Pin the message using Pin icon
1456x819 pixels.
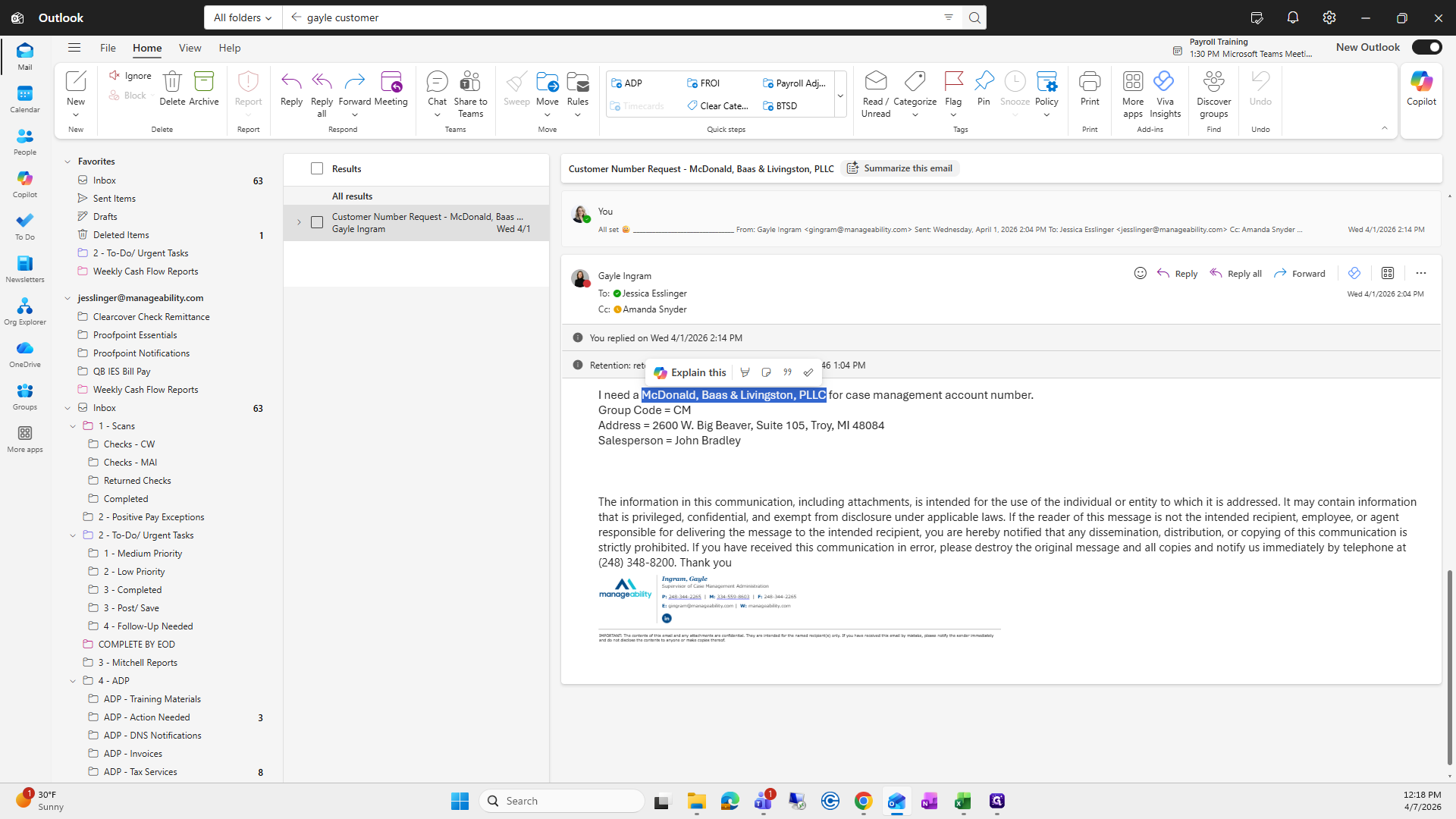[984, 88]
